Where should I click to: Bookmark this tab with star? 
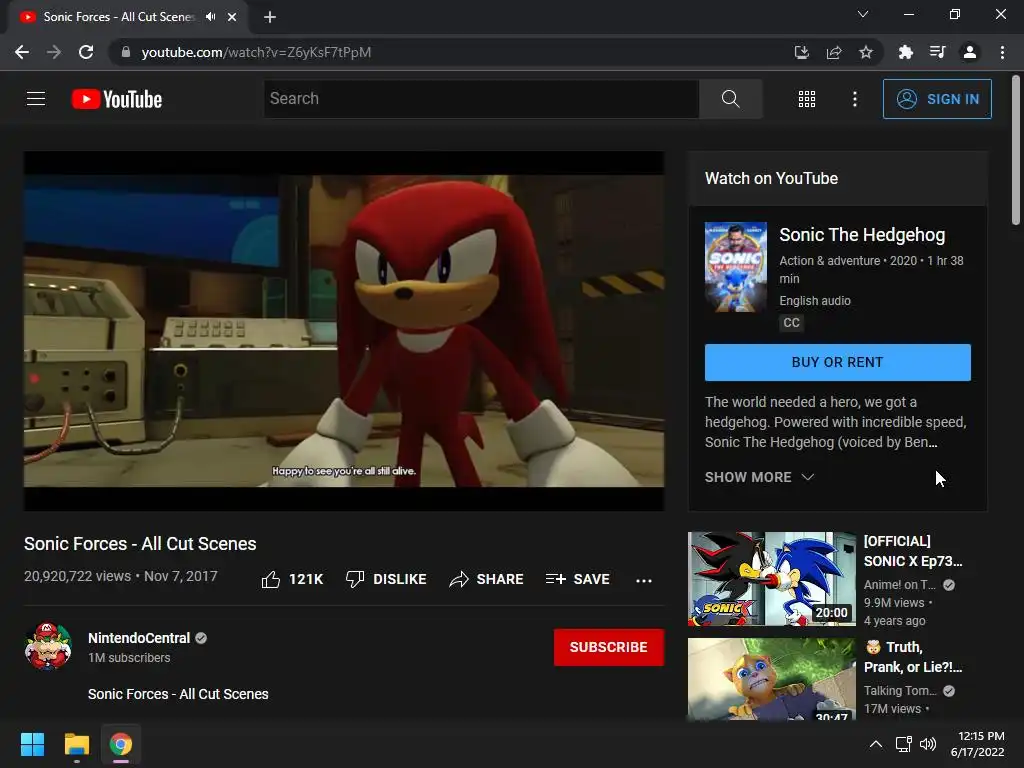[866, 52]
